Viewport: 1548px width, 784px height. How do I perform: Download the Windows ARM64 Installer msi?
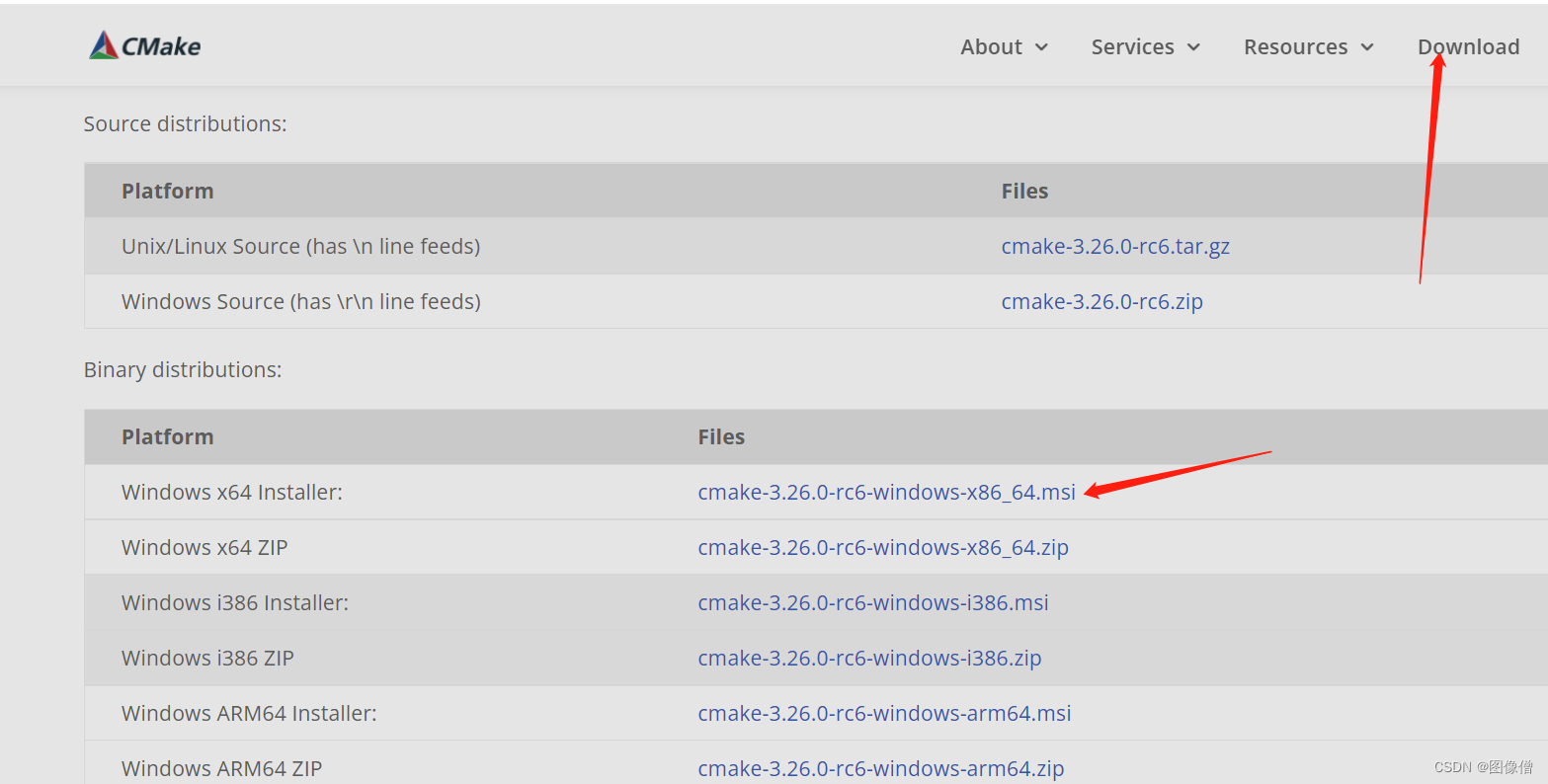click(884, 713)
